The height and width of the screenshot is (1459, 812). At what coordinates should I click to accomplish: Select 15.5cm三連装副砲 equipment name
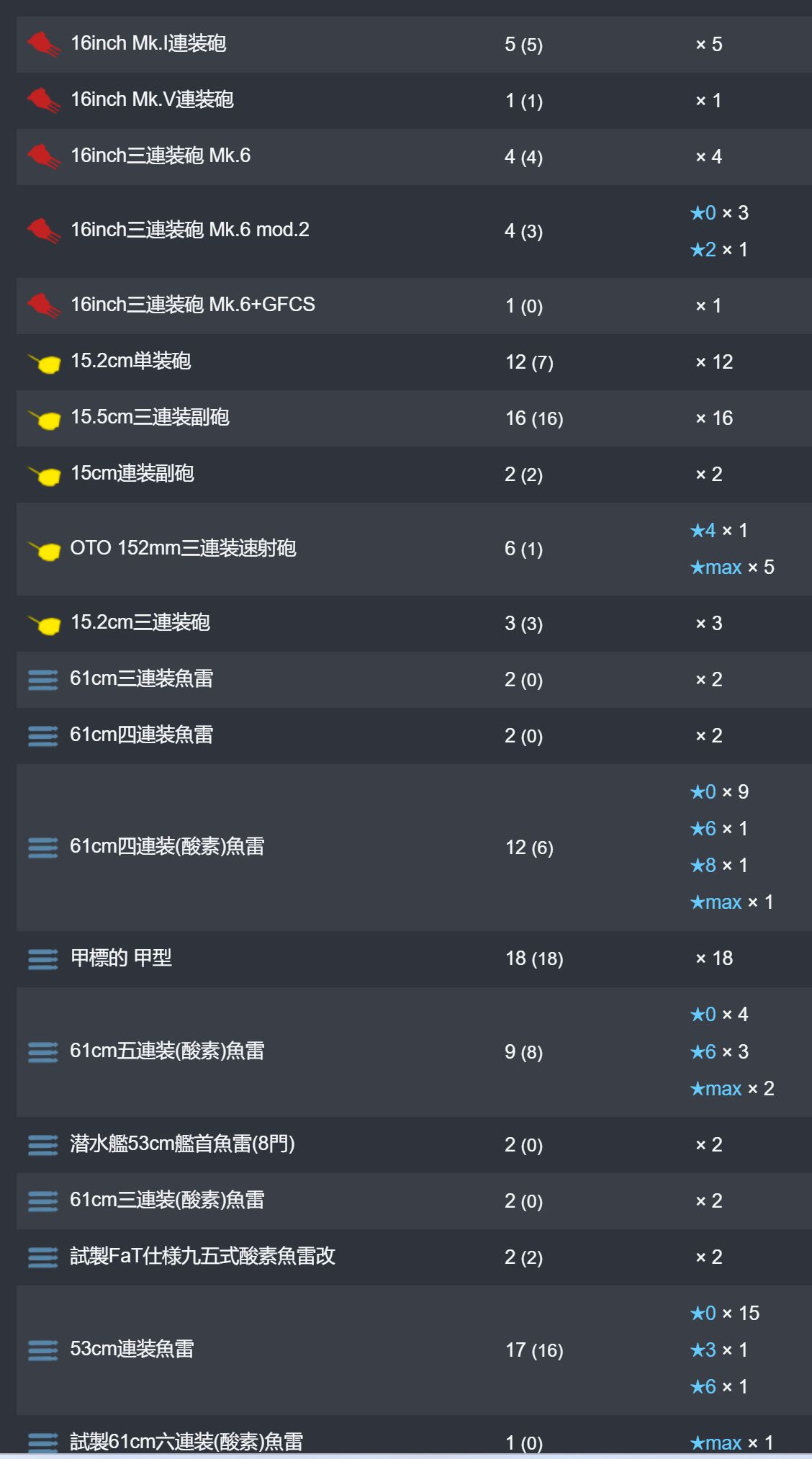(x=150, y=417)
